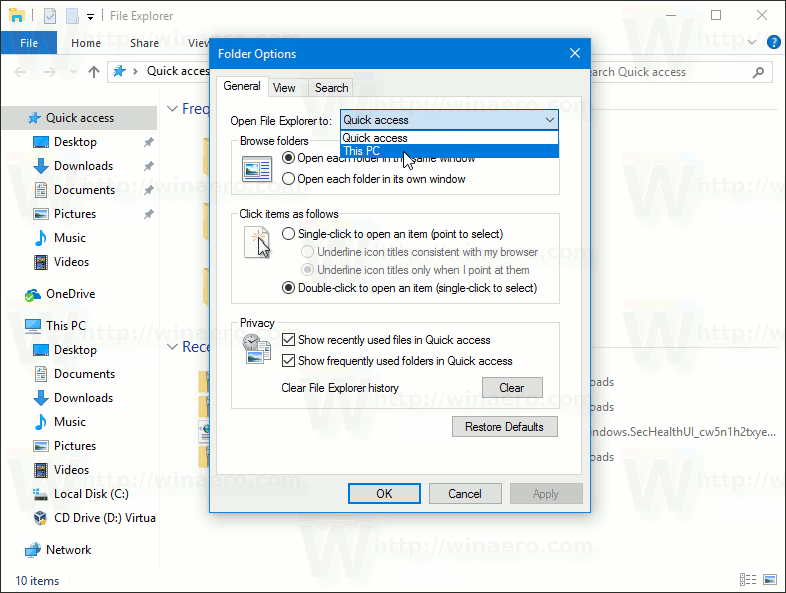Open the File ribbon menu
The width and height of the screenshot is (786, 593).
(x=29, y=43)
